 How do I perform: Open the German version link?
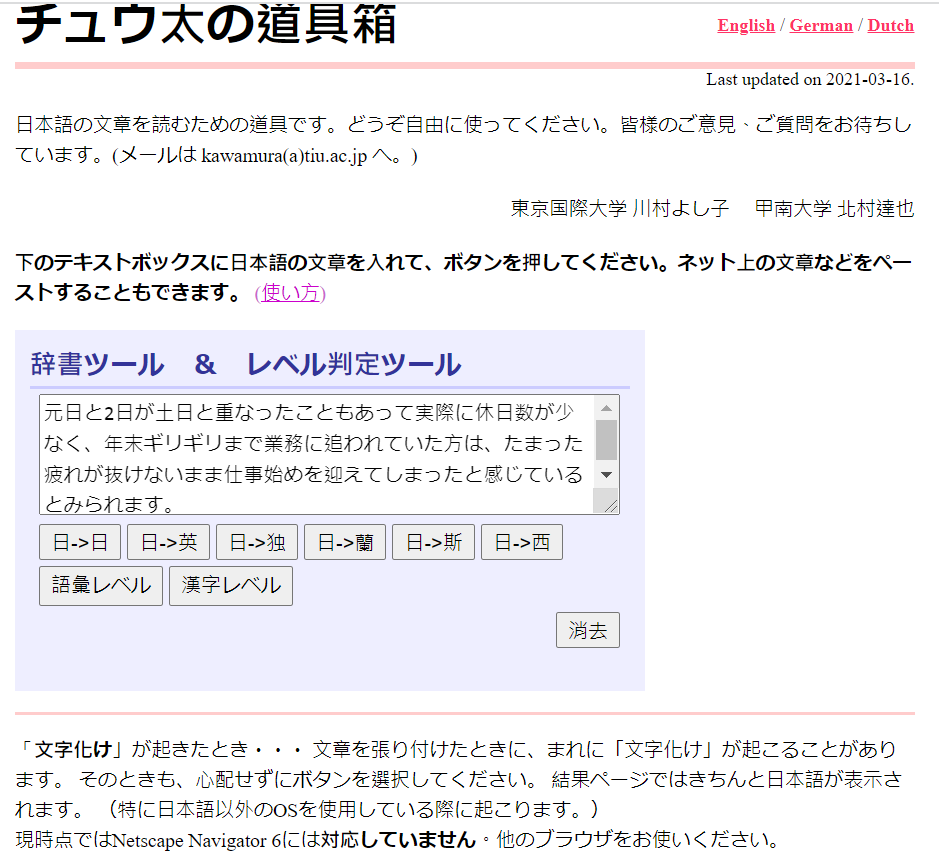click(x=821, y=25)
